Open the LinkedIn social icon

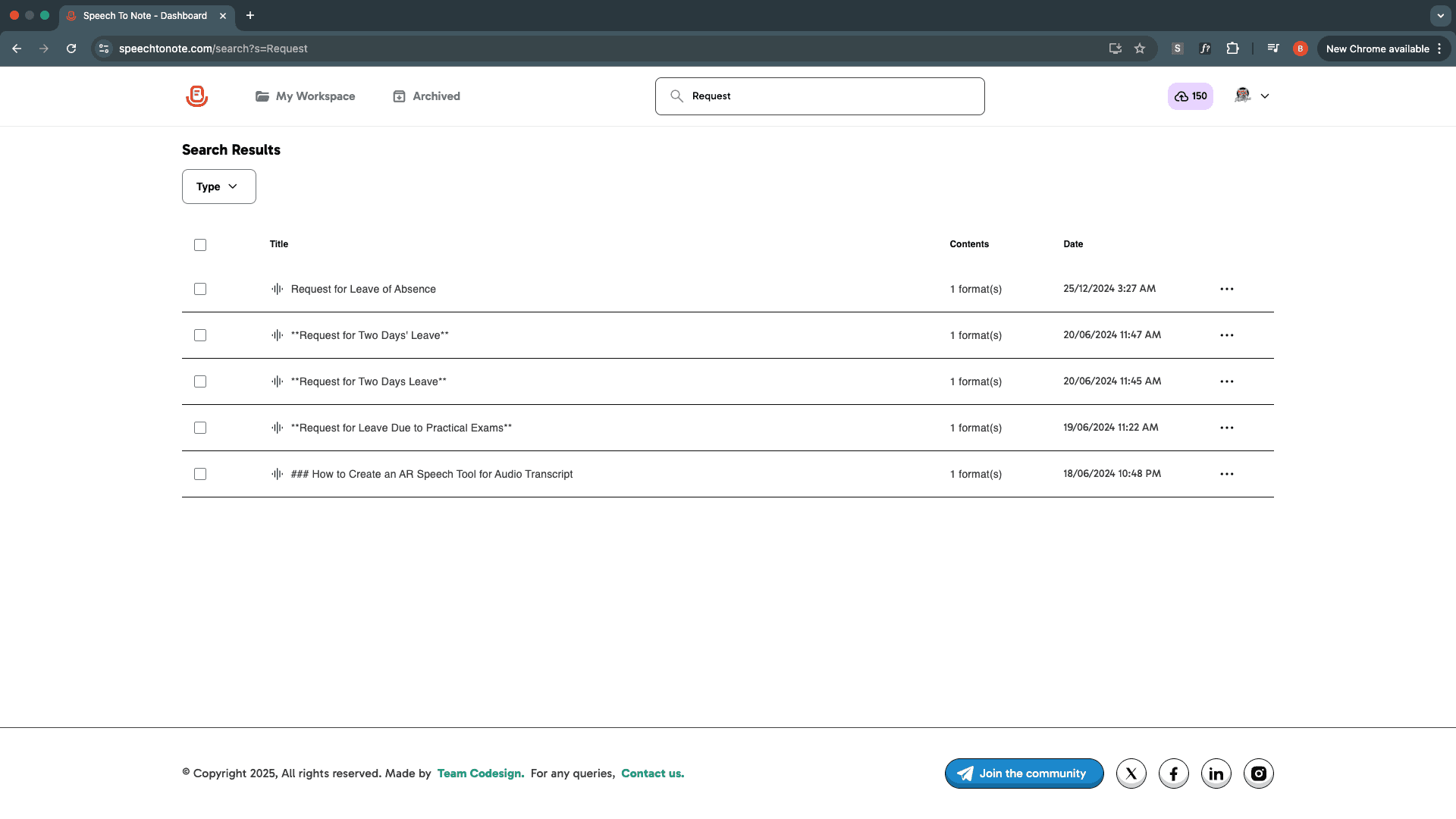[1216, 773]
